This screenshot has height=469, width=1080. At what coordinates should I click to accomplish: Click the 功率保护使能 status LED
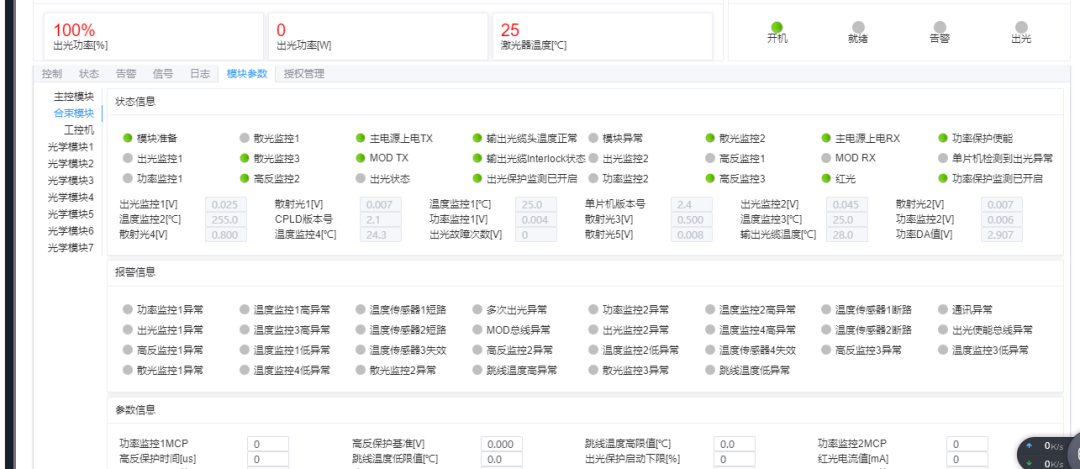pos(943,138)
